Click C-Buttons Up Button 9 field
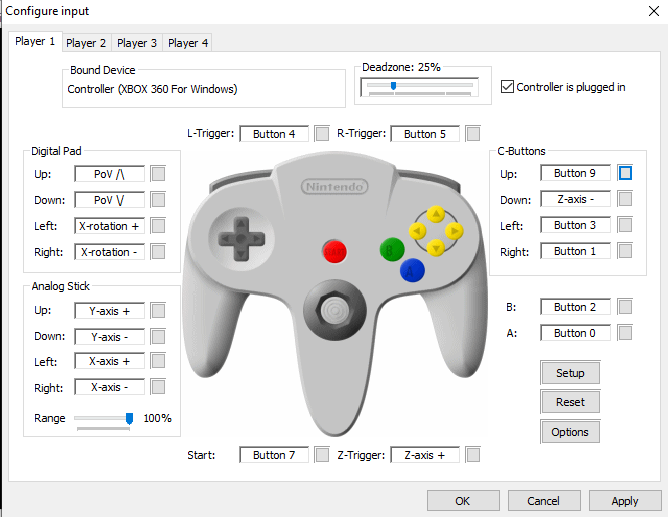The image size is (668, 517). (x=575, y=173)
